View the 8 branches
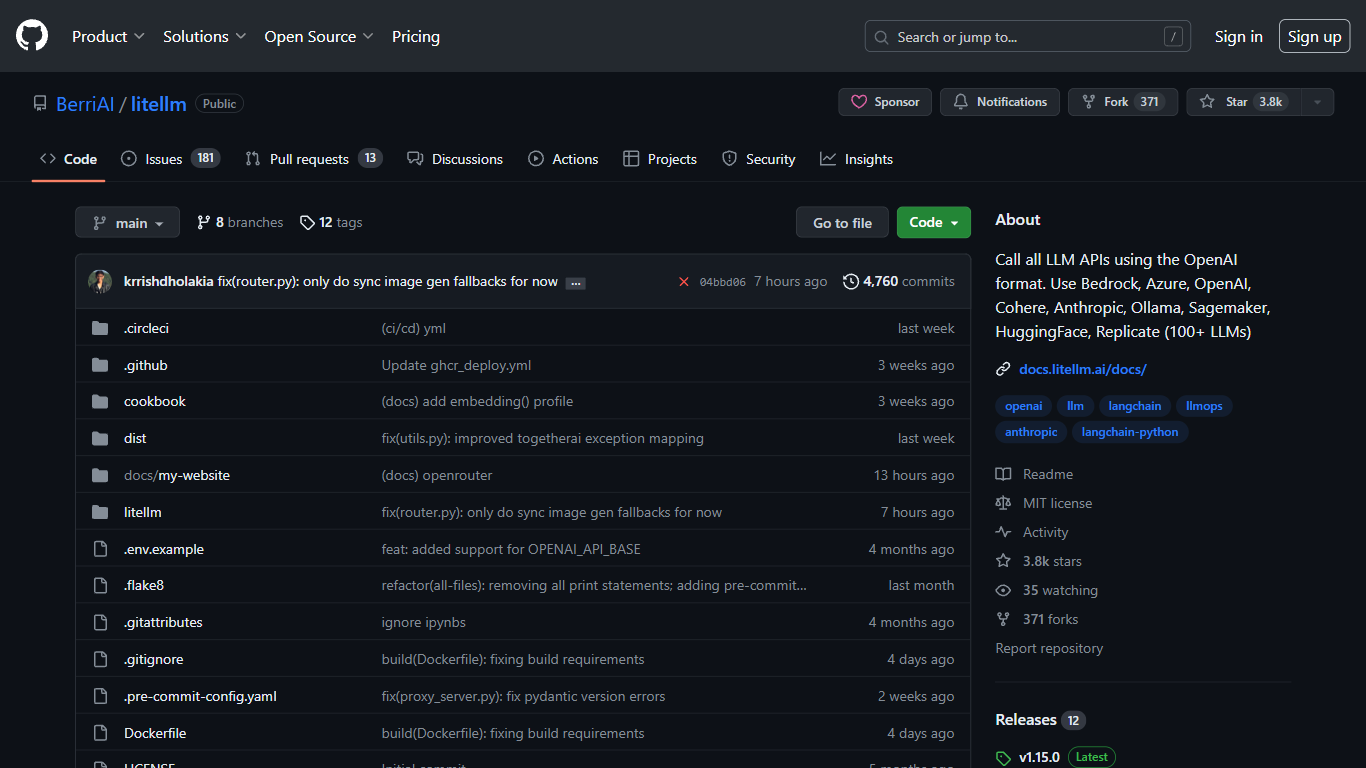 [x=240, y=222]
